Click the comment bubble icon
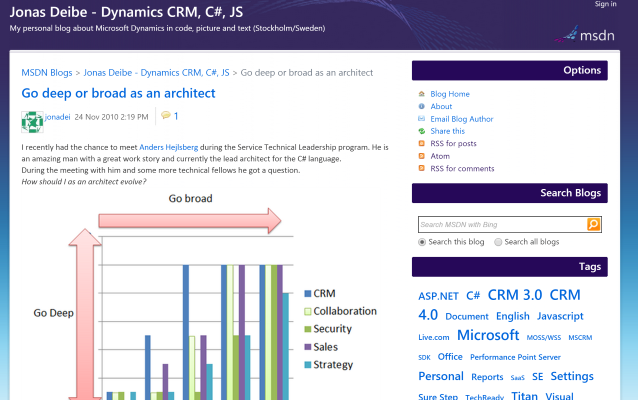 (x=166, y=116)
